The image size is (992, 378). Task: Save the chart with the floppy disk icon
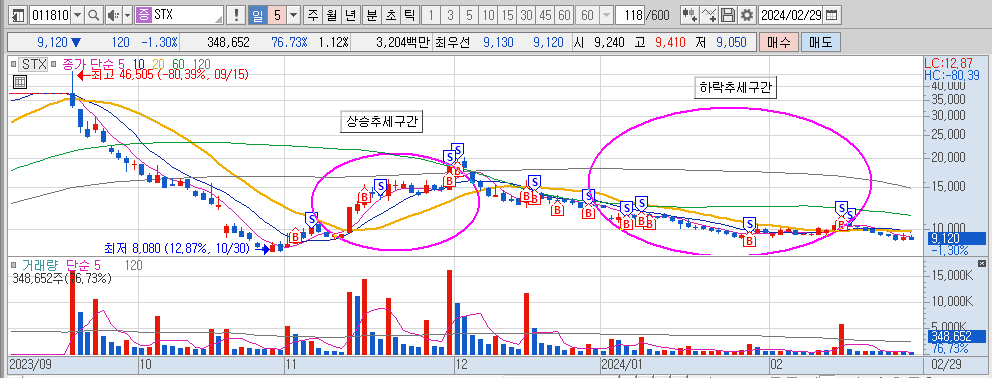coord(728,15)
